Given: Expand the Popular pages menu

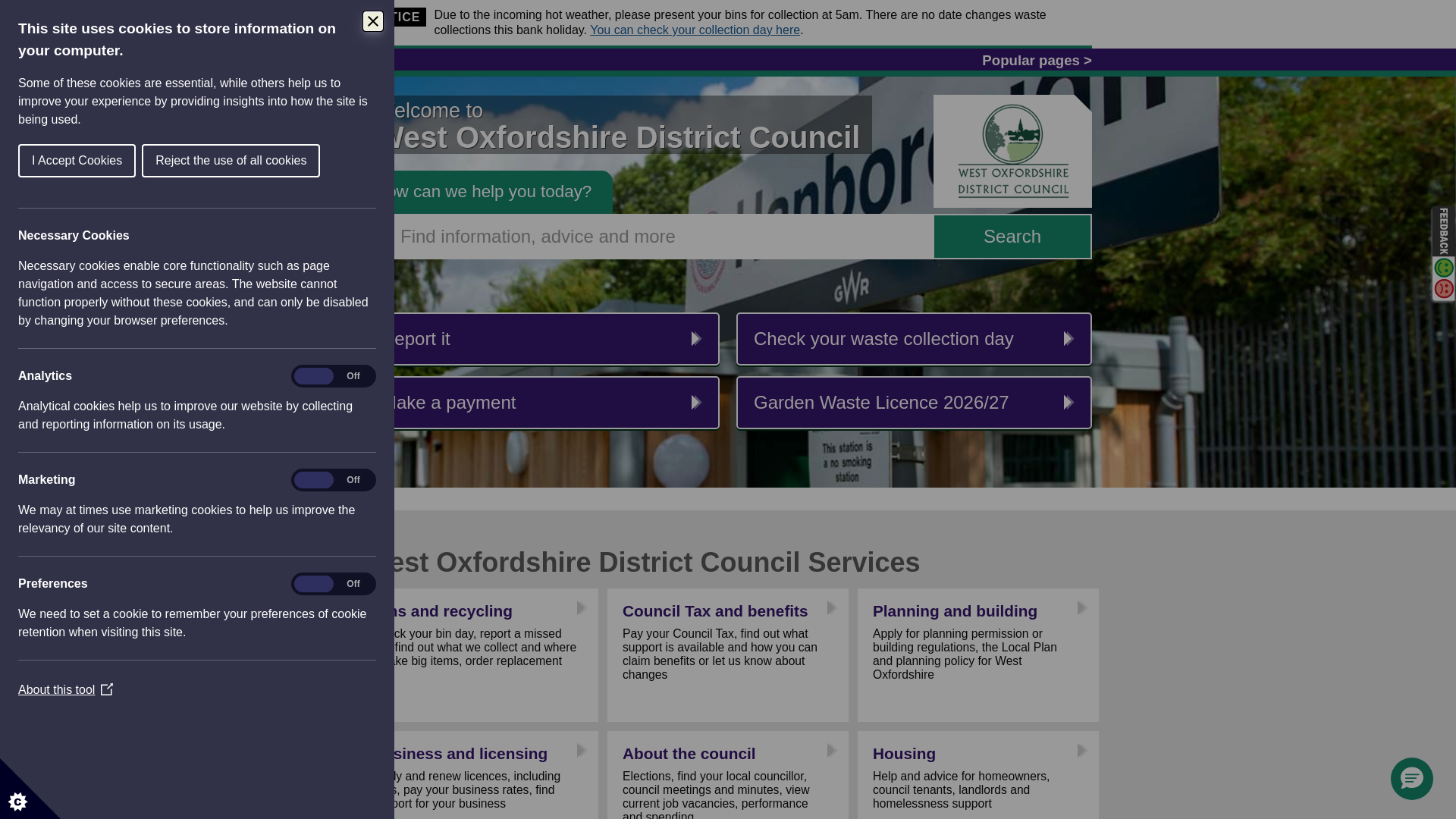Looking at the screenshot, I should point(1037,61).
